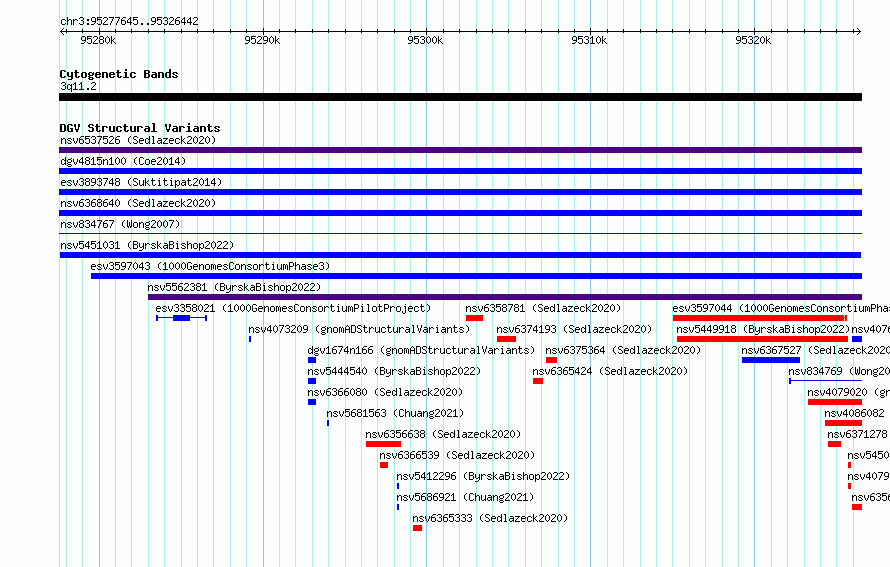The height and width of the screenshot is (567, 890).
Task: Click the esv3358021 variant glyph with whiskers
Action: pyautogui.click(x=181, y=318)
